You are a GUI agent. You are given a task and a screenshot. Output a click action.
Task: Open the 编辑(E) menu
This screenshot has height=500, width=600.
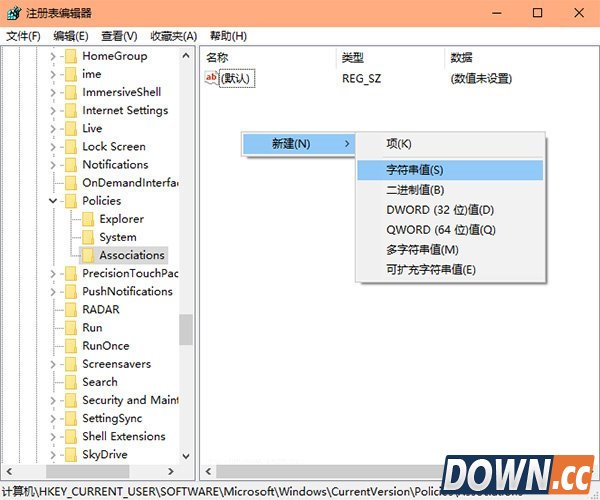point(71,36)
